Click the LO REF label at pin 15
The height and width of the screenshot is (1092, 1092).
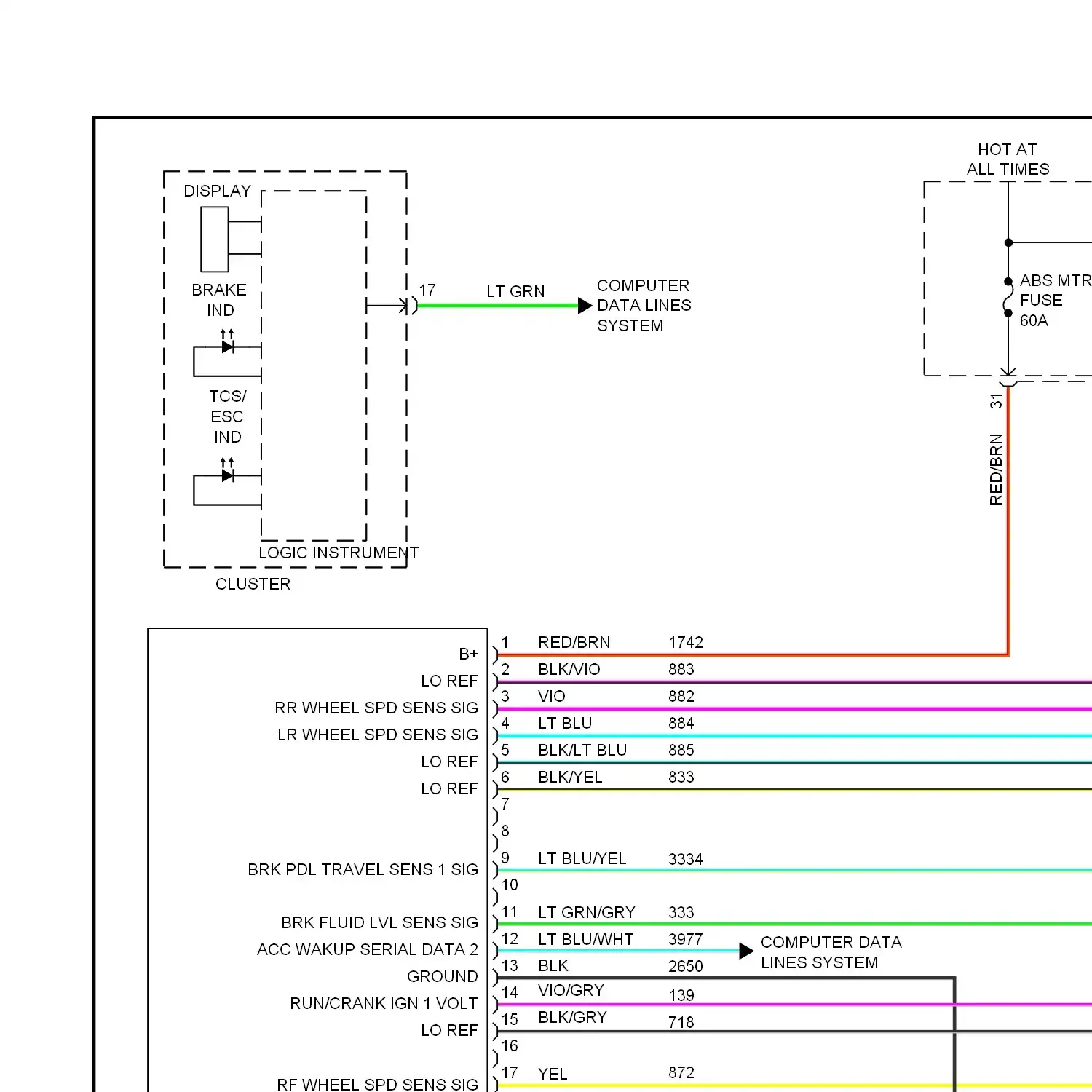[x=449, y=1030]
